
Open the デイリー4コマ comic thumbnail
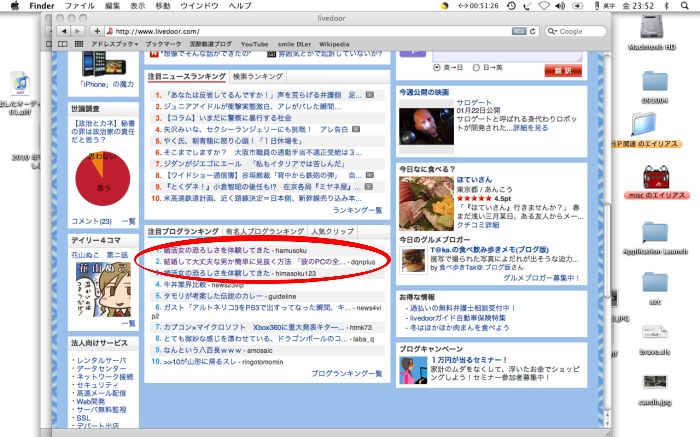click(104, 289)
